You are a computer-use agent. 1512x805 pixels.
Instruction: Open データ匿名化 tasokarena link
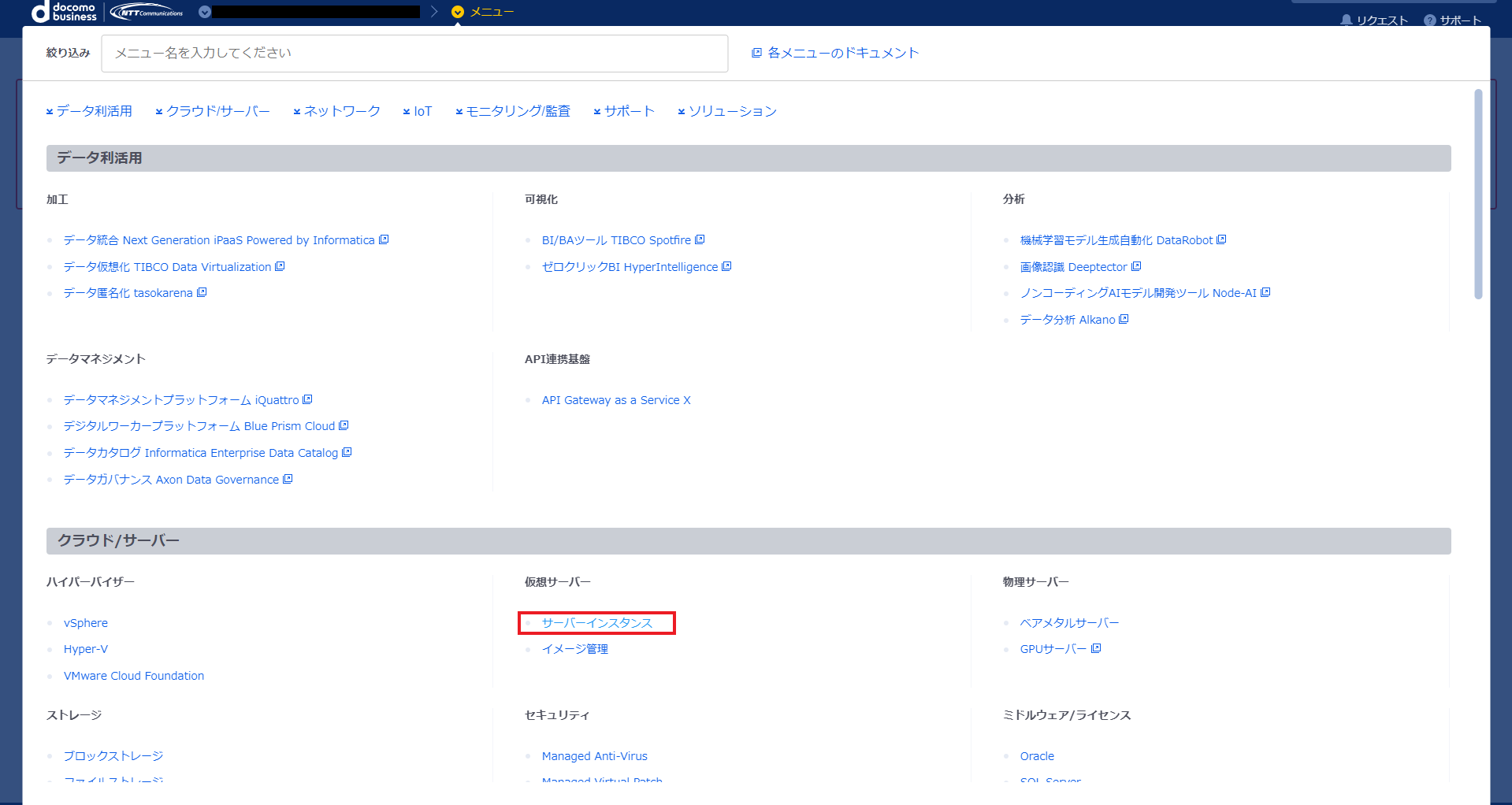(128, 293)
